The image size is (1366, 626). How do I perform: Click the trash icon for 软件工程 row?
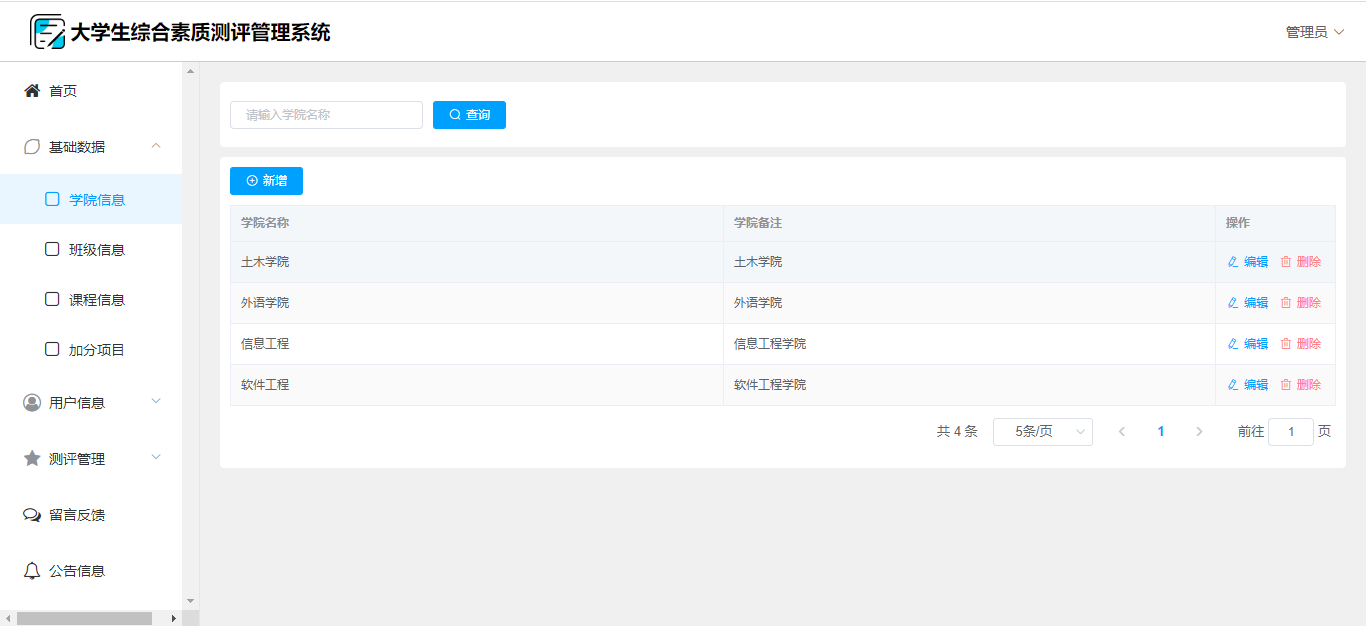(1286, 385)
